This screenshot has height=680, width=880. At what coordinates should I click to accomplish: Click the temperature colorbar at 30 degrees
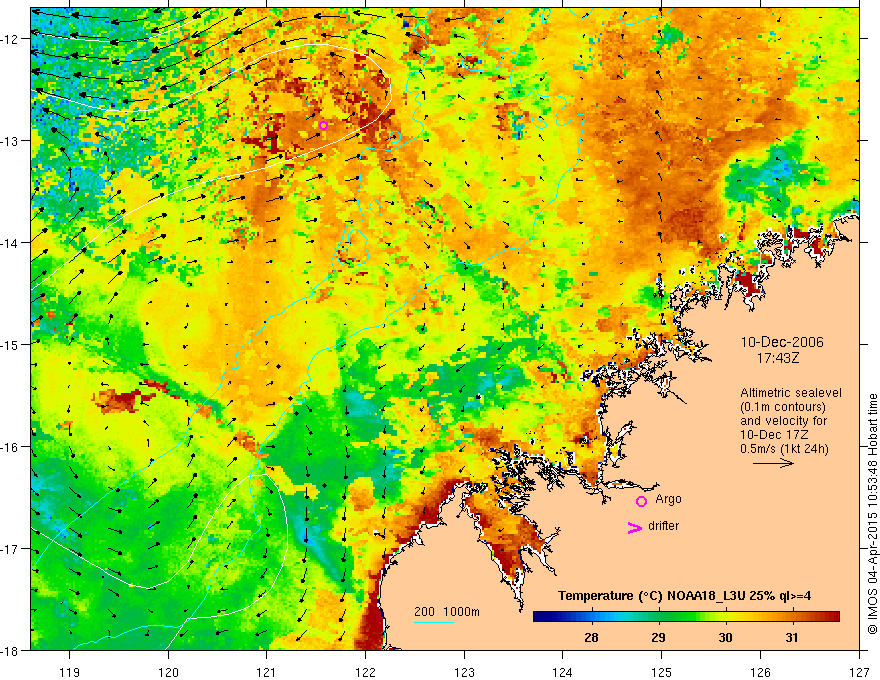click(725, 617)
